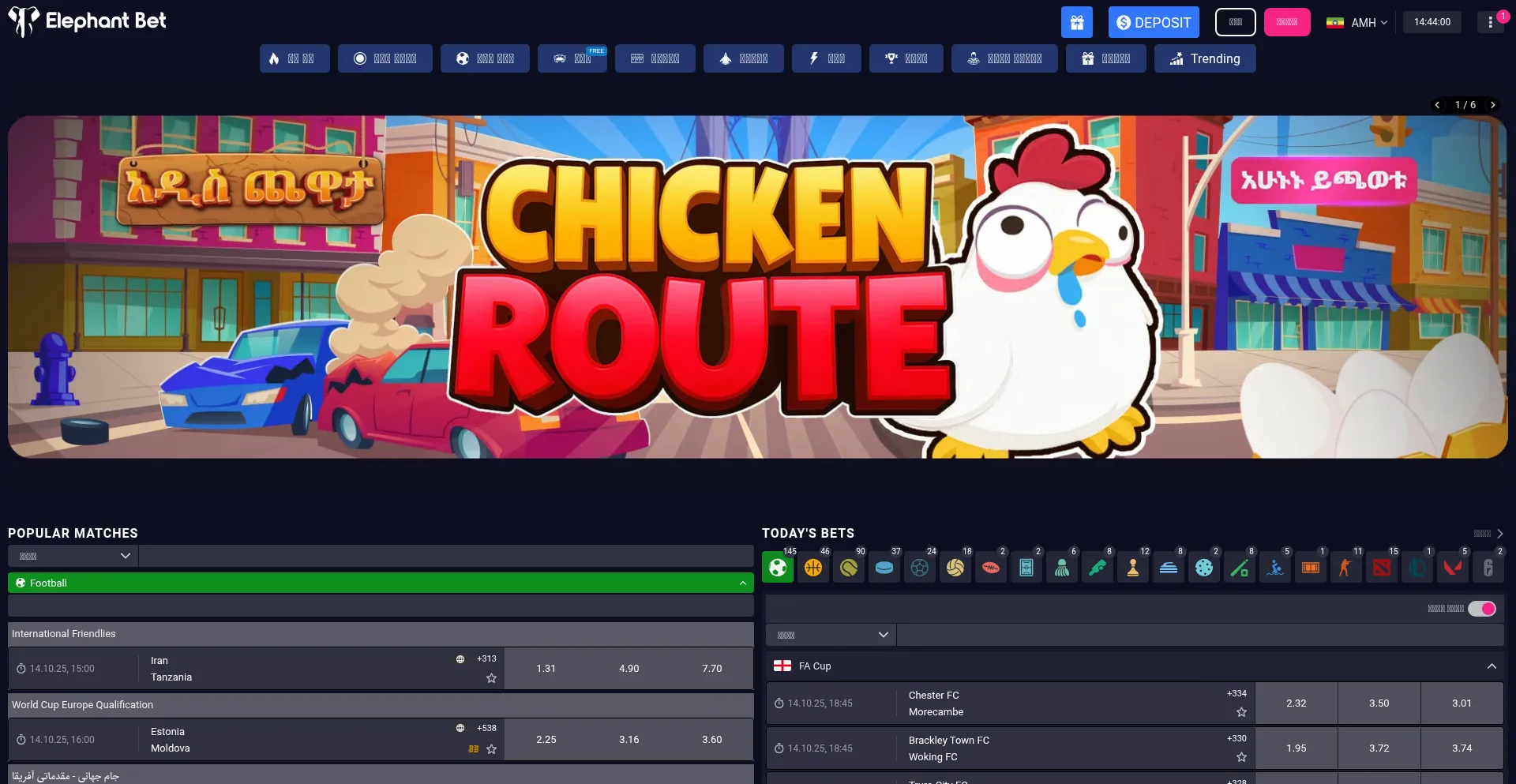The width and height of the screenshot is (1516, 784).
Task: Pick the chess pawn sport icon
Action: [1133, 568]
